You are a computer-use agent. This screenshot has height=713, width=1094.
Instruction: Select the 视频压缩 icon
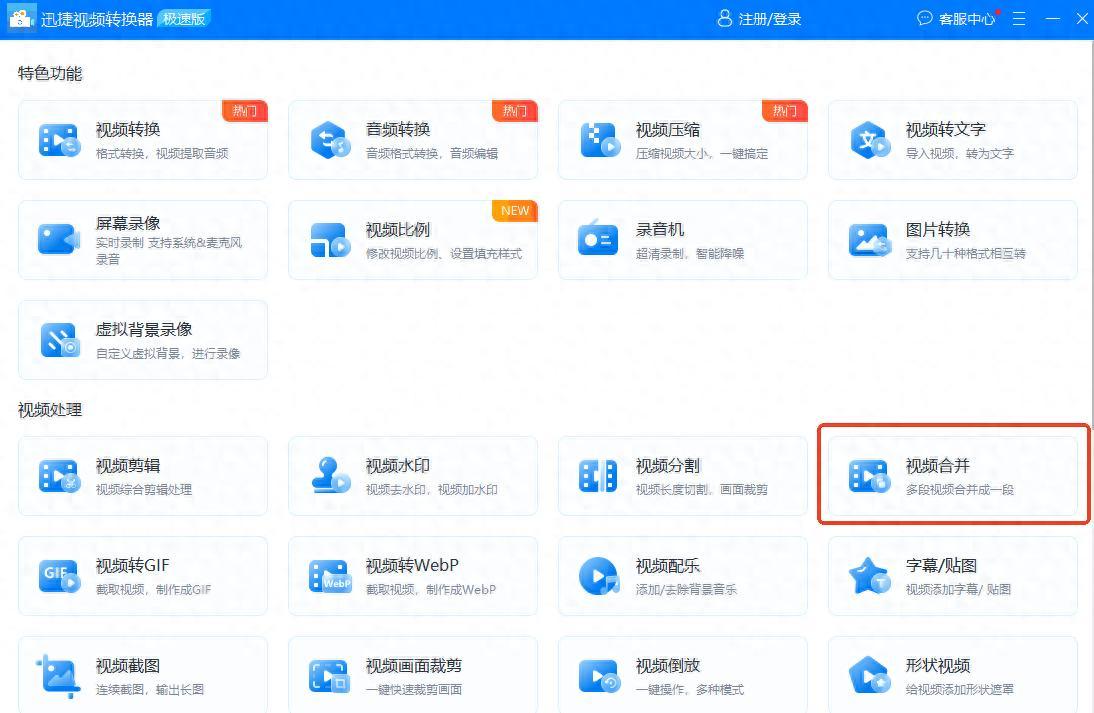599,140
